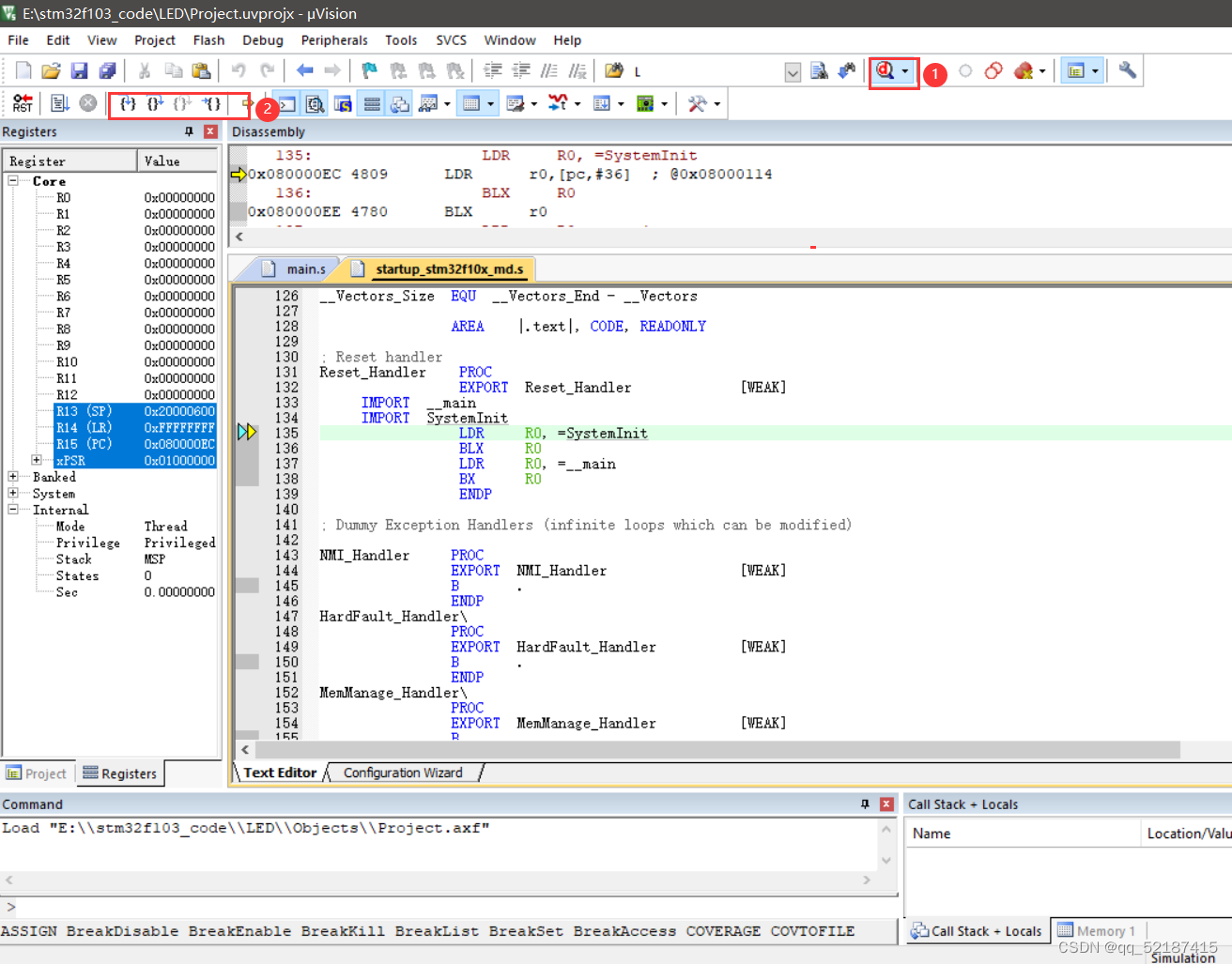
Task: Click the Disassembly scroll-left arrow
Action: (x=239, y=237)
